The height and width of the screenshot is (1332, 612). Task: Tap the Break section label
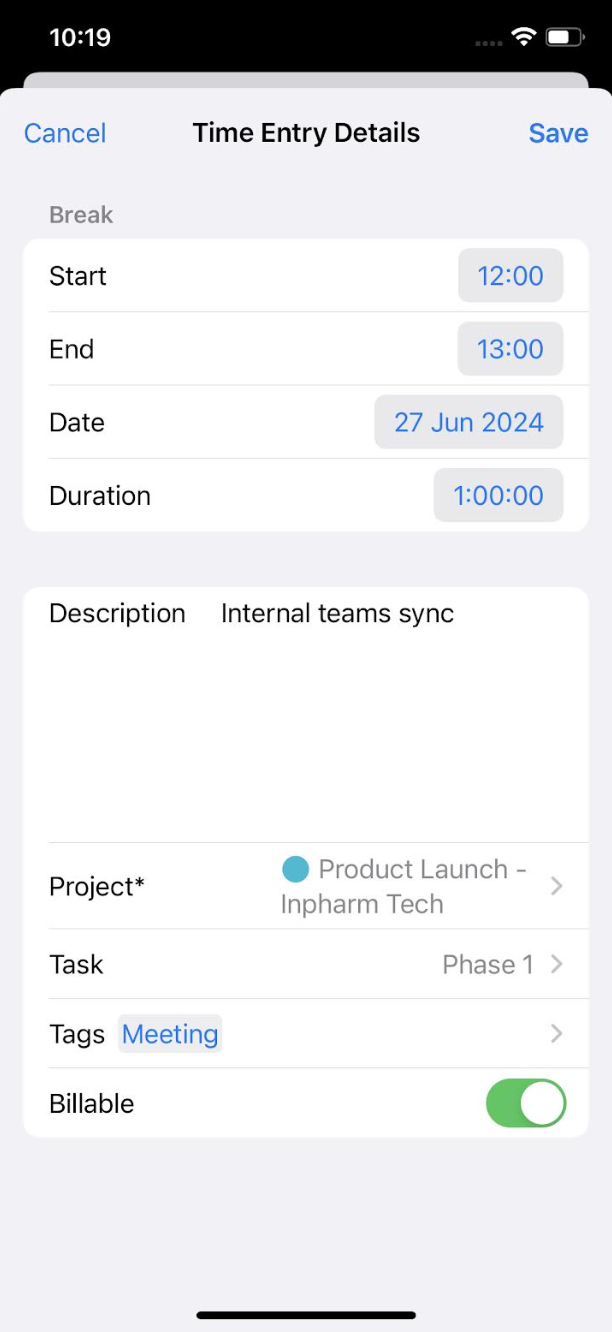tap(80, 214)
